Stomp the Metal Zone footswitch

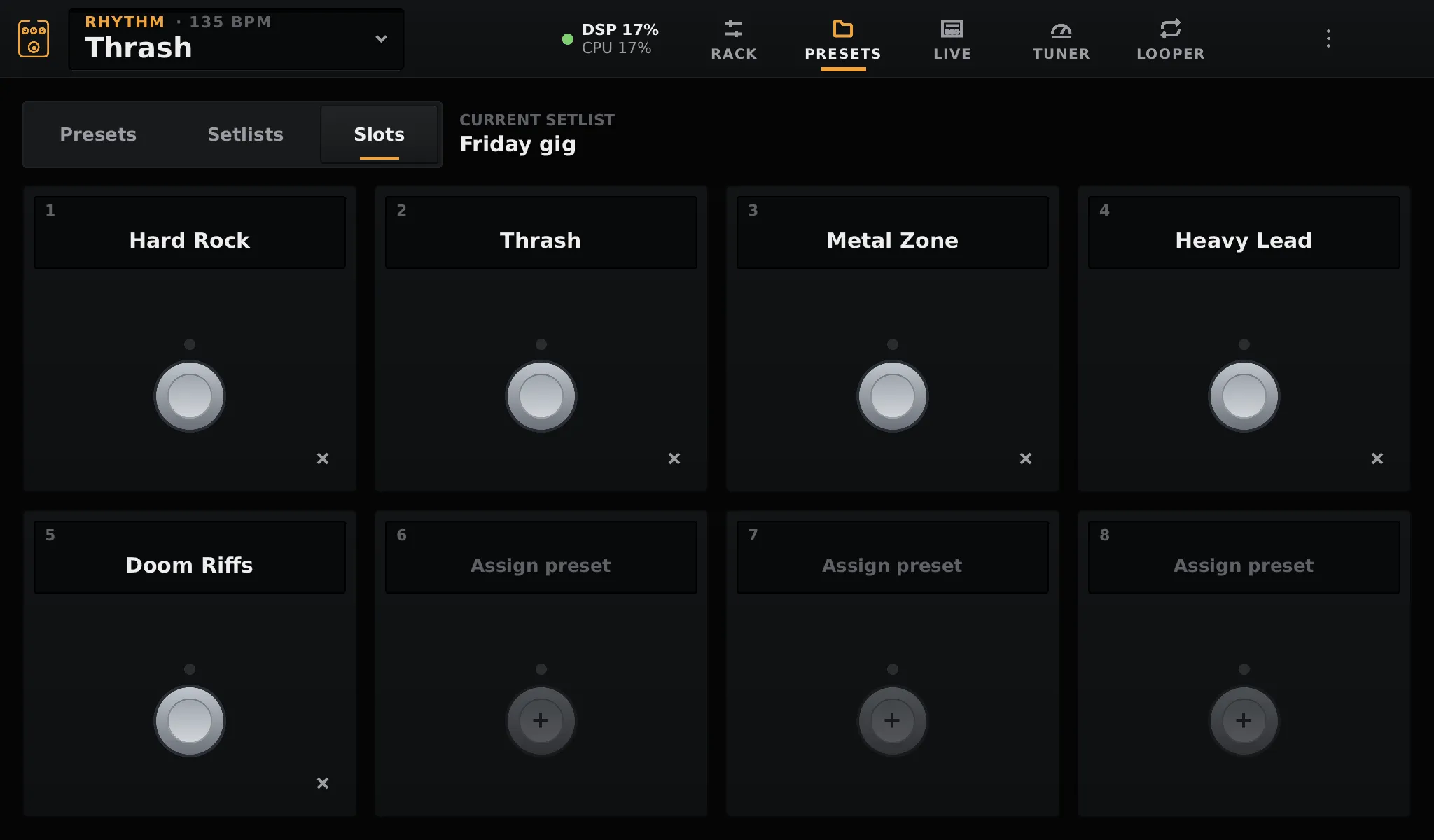click(893, 396)
